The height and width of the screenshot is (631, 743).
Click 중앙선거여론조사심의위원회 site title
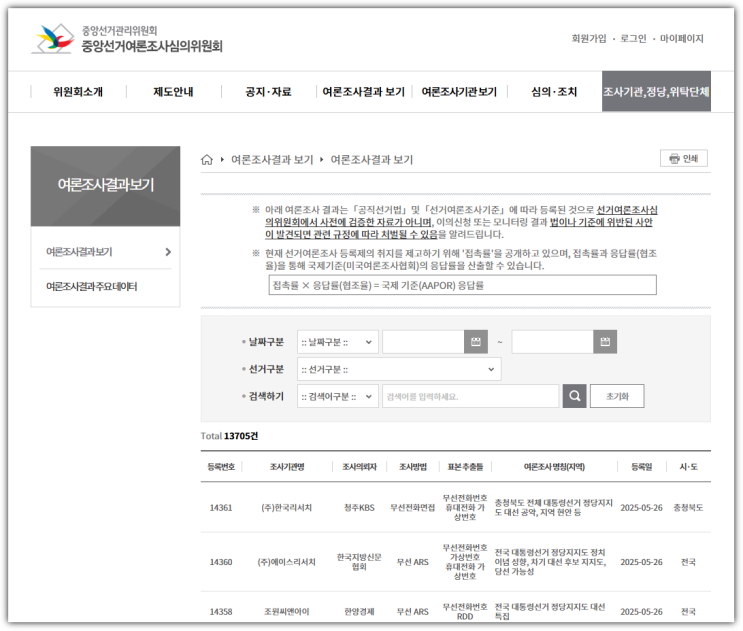coord(152,46)
